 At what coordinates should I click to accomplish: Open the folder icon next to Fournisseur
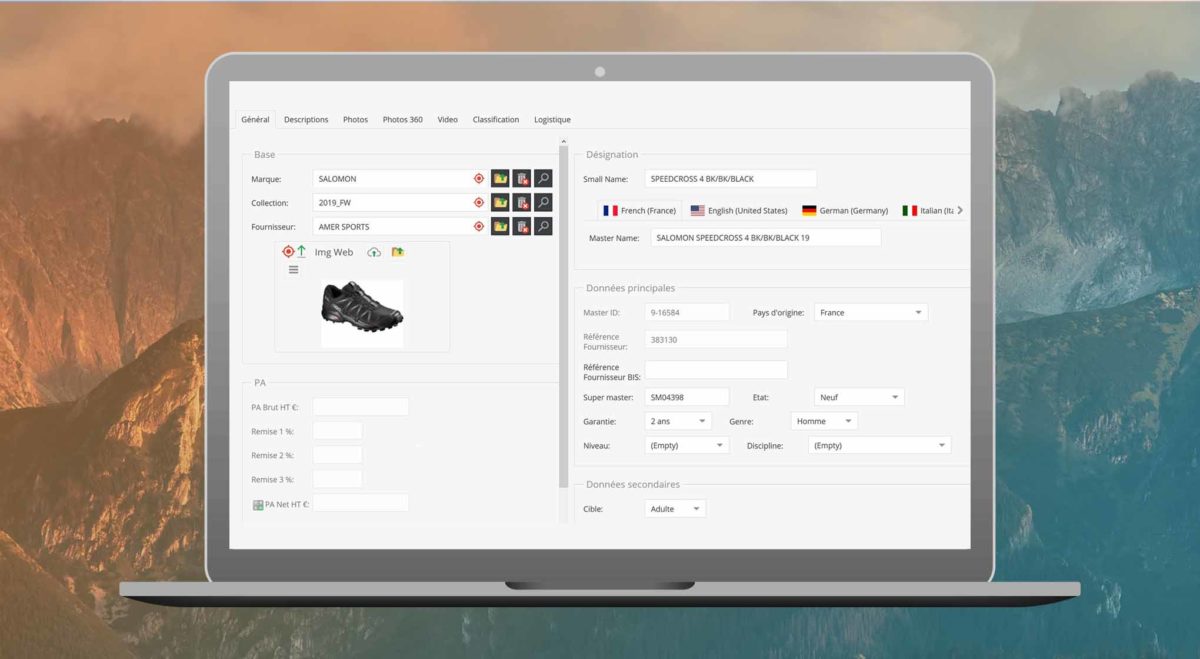click(x=500, y=226)
